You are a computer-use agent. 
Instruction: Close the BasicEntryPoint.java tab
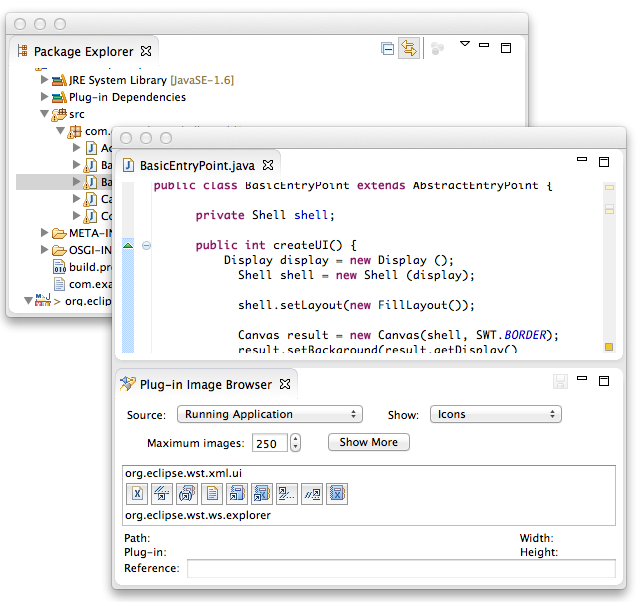(268, 165)
